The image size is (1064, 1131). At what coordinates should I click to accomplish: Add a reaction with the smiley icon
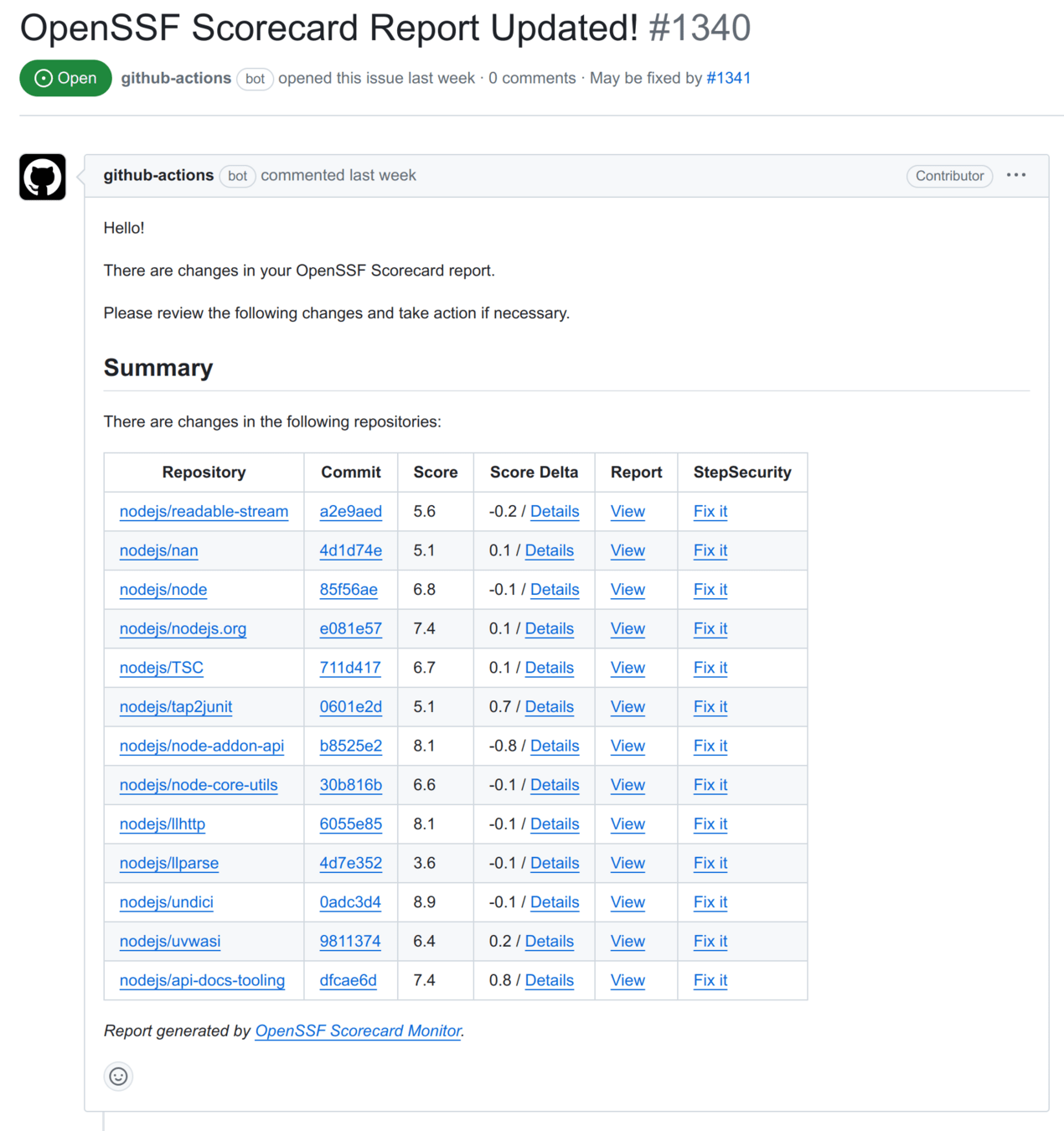point(119,1077)
